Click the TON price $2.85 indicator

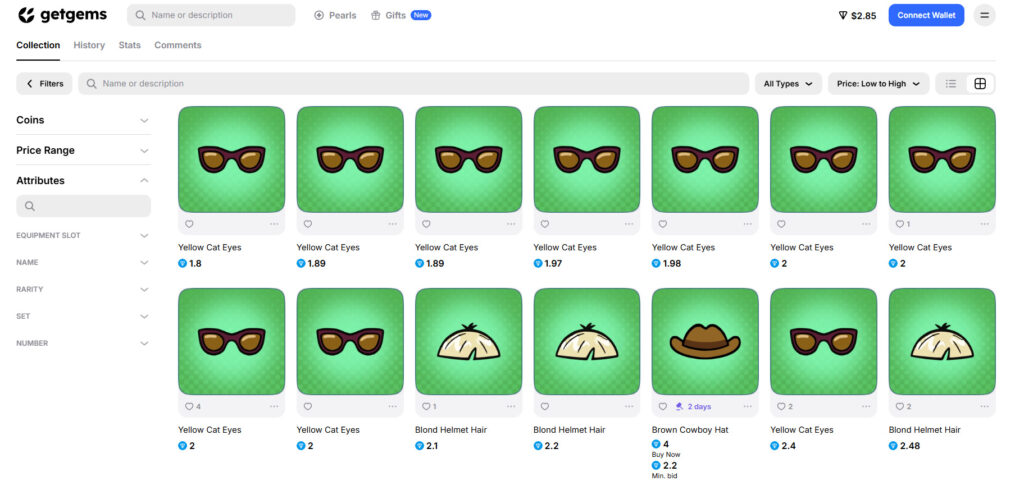click(x=857, y=16)
